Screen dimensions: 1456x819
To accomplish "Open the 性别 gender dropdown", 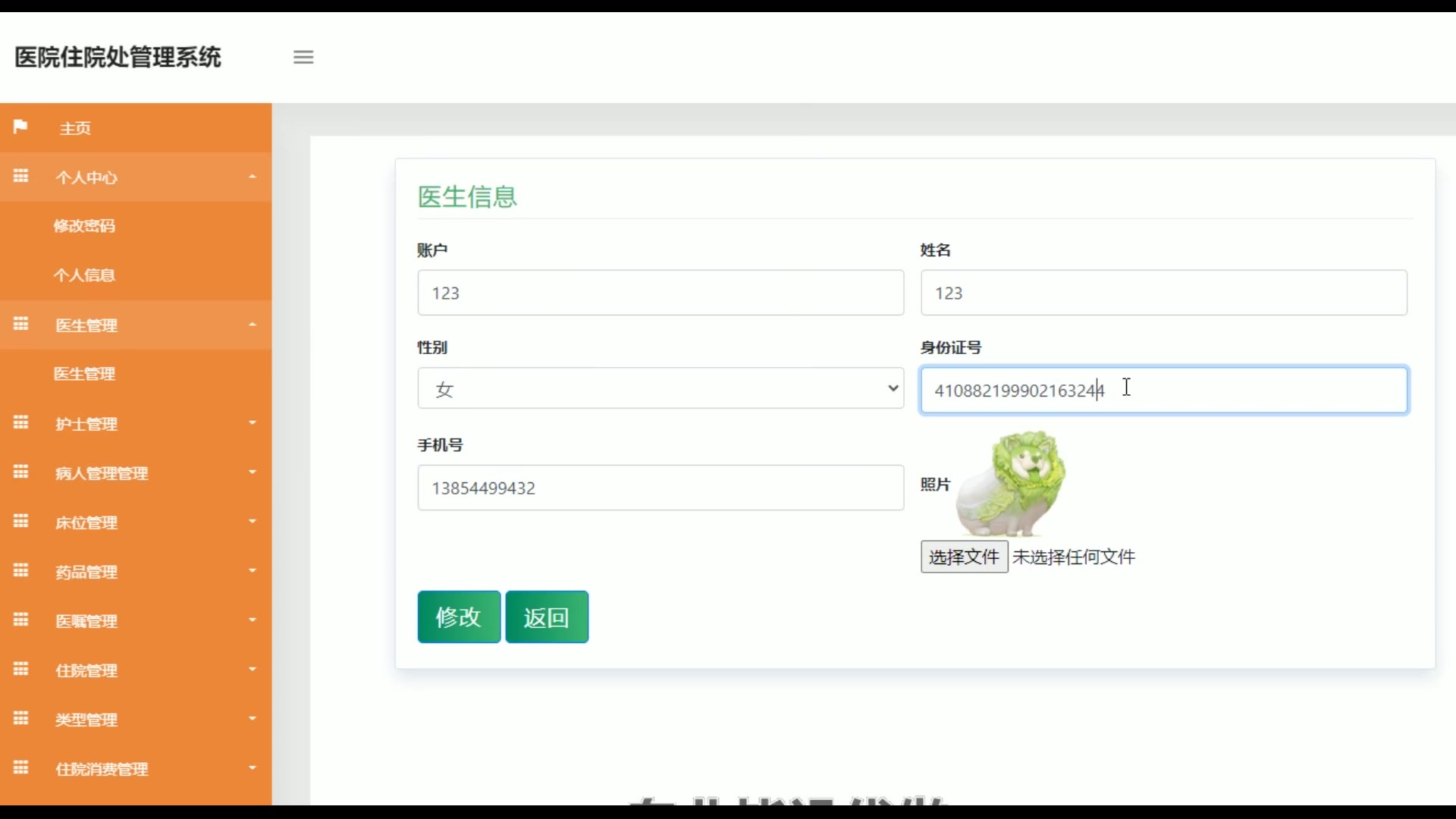I will [660, 388].
